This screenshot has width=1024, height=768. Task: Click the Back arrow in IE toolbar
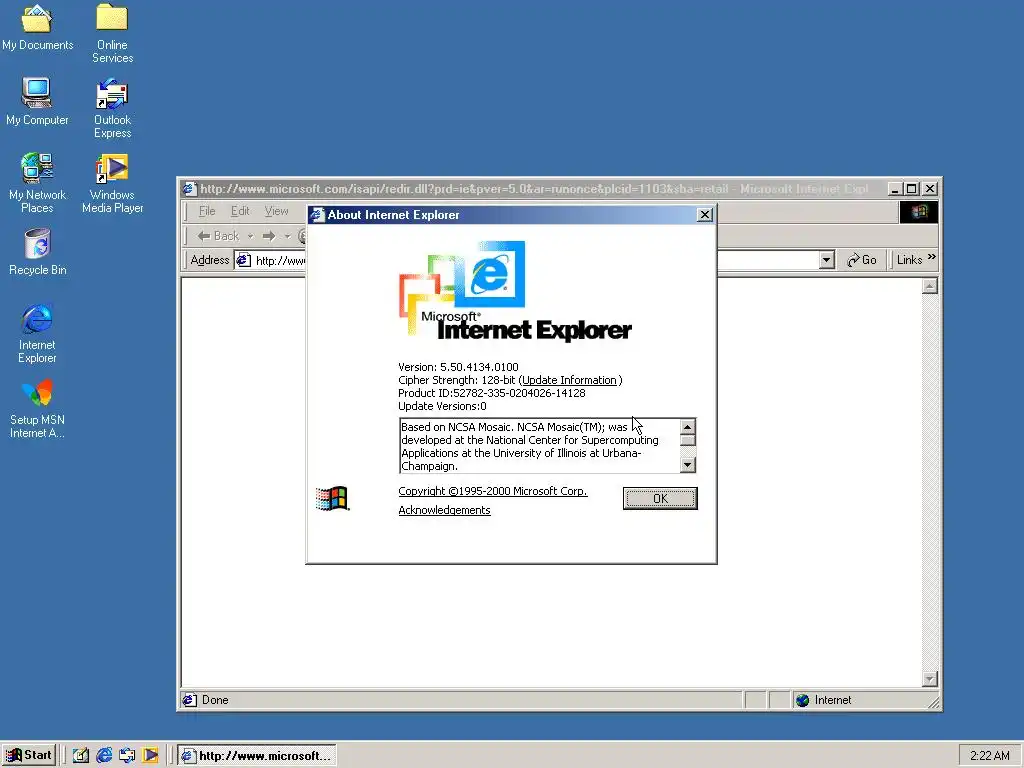(218, 236)
